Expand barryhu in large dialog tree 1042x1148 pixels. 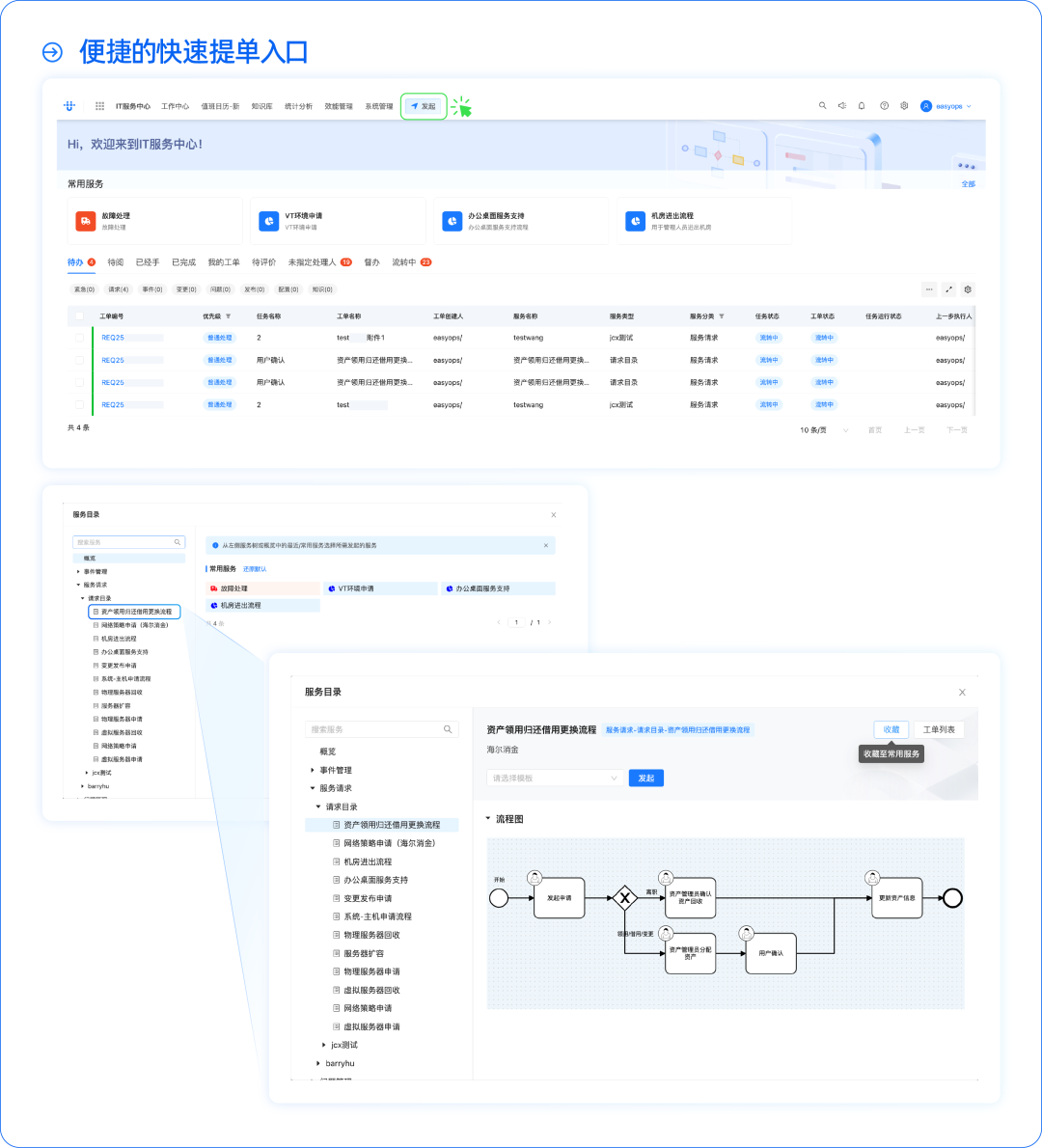point(318,1063)
